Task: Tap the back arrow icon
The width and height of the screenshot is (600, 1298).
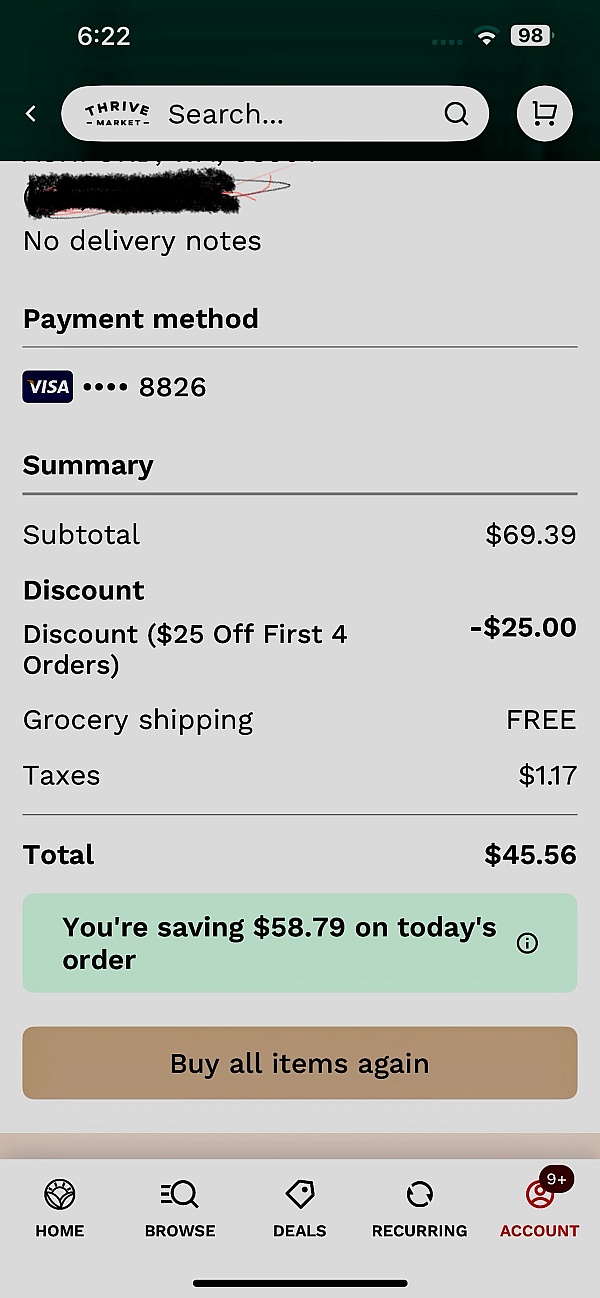Action: [x=31, y=114]
